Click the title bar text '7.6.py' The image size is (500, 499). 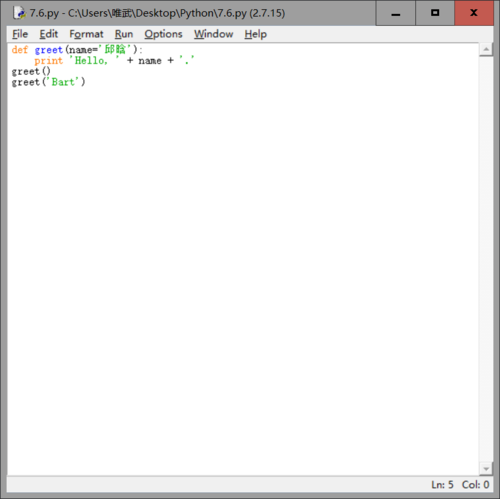tap(44, 13)
